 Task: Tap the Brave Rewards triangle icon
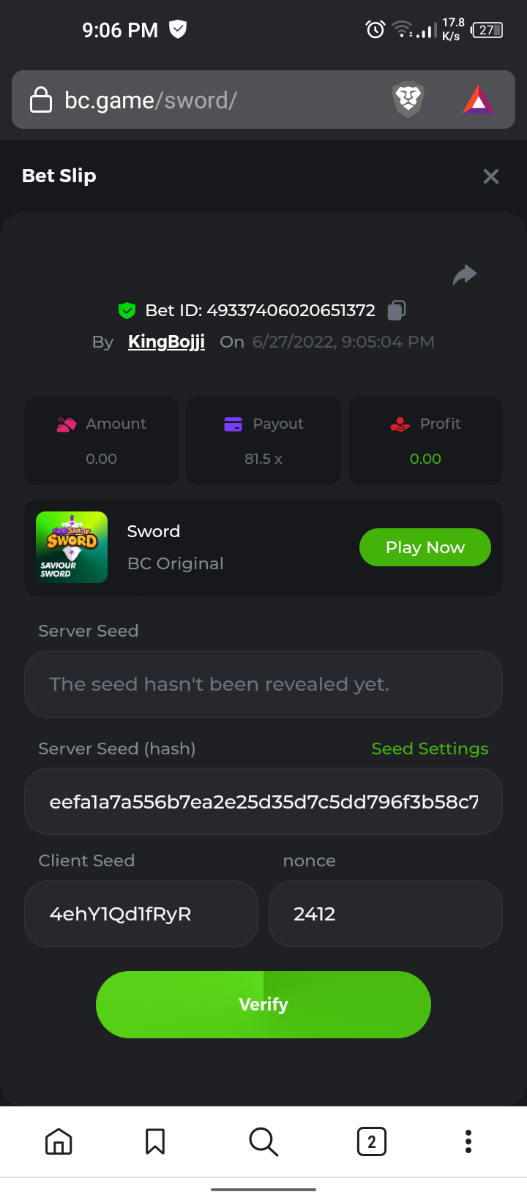[478, 100]
